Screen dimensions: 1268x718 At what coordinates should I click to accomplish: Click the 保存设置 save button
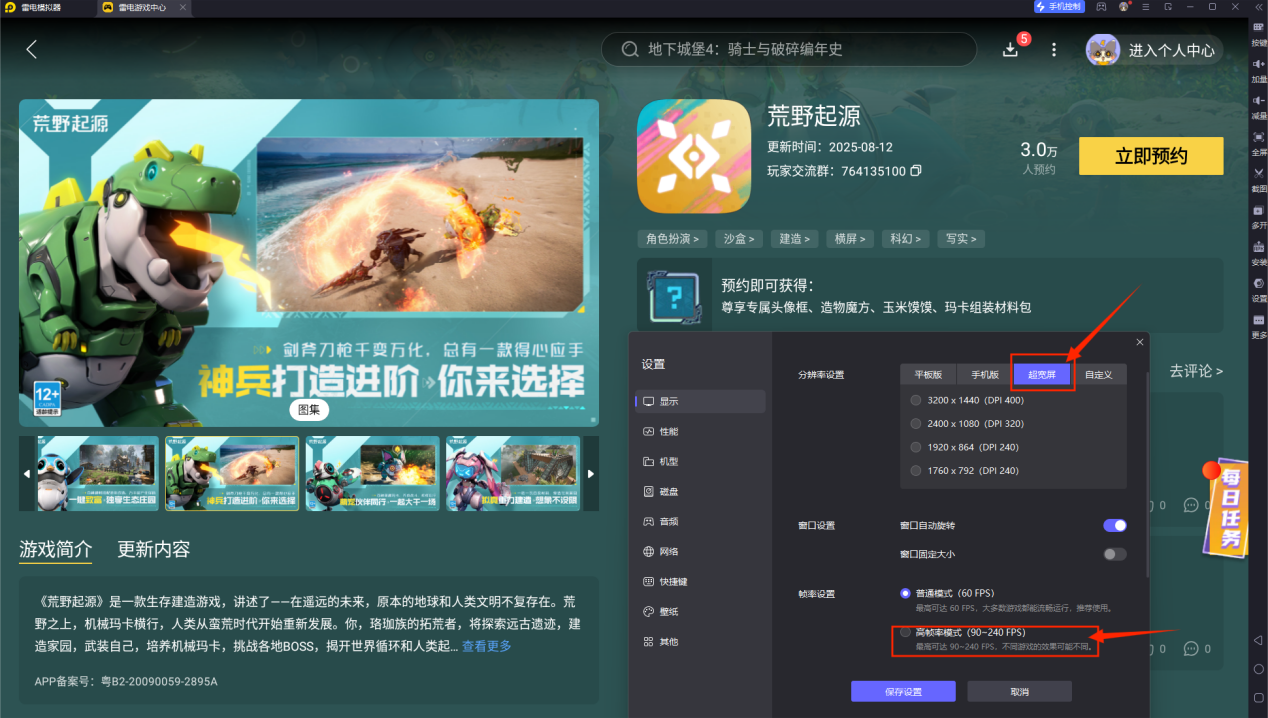click(x=902, y=692)
